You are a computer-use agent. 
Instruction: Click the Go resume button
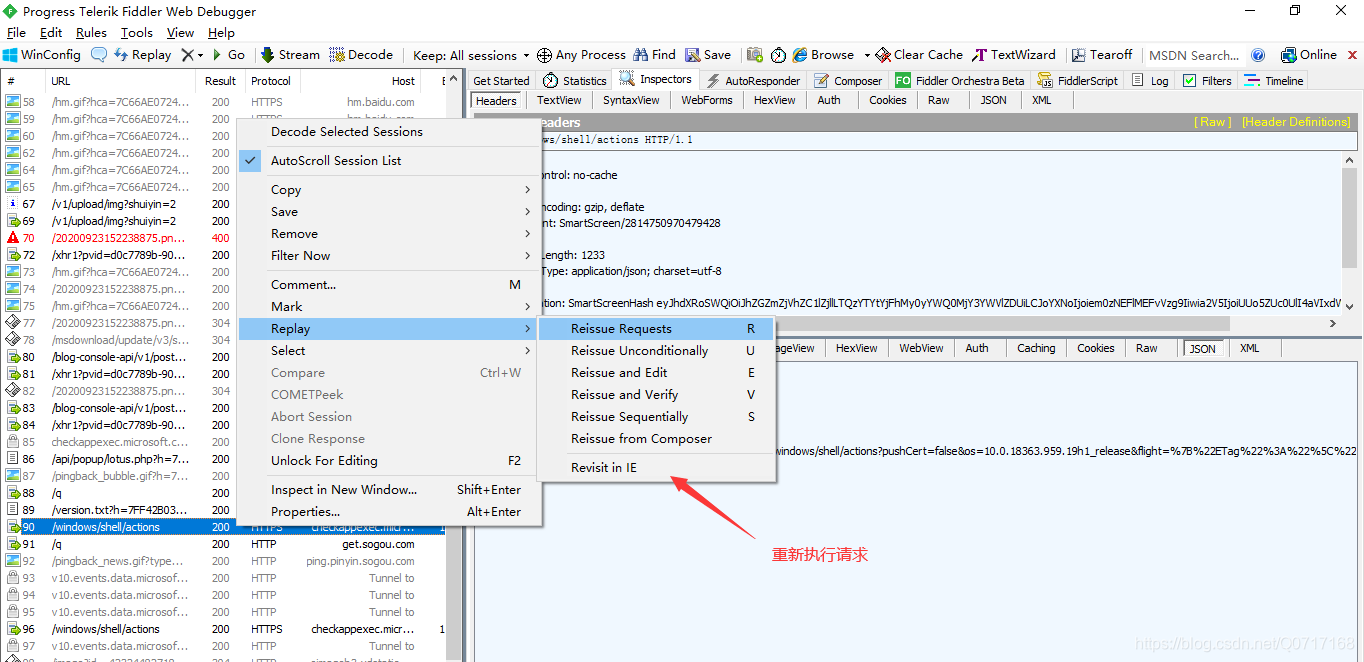click(227, 55)
